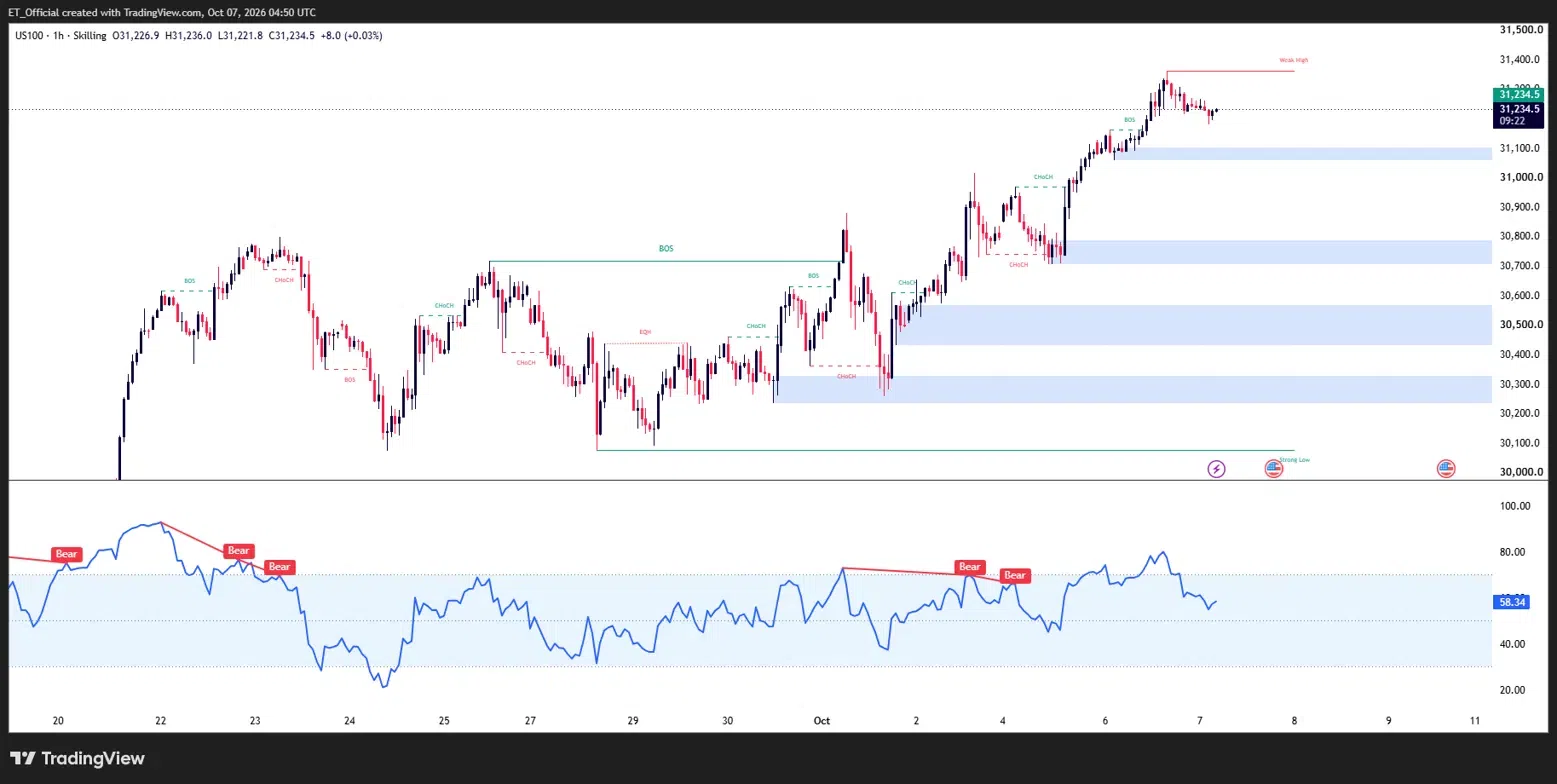1557x784 pixels.
Task: Click the 31,000.0 price axis label
Action: click(x=1520, y=177)
